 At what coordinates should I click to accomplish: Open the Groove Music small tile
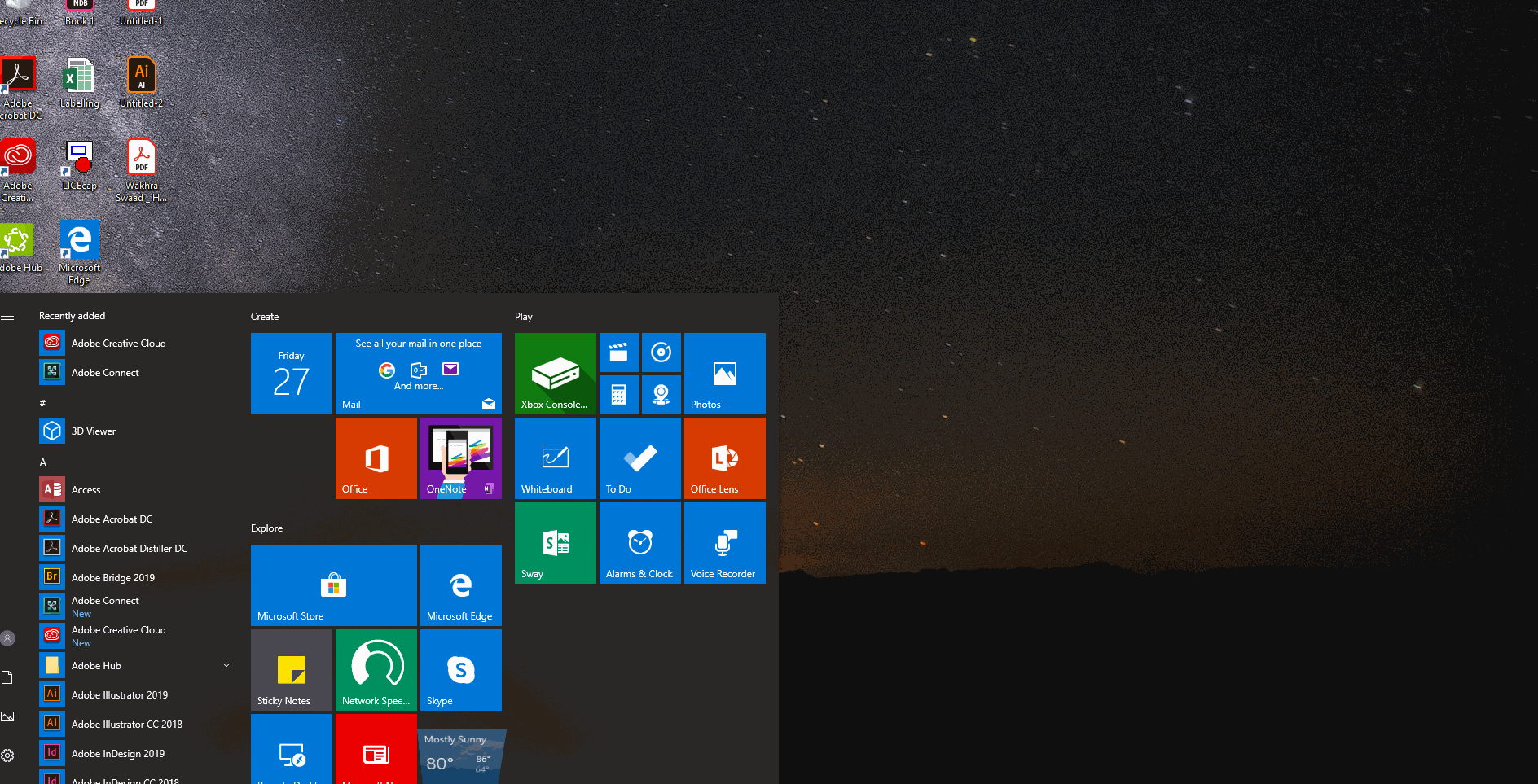click(661, 353)
